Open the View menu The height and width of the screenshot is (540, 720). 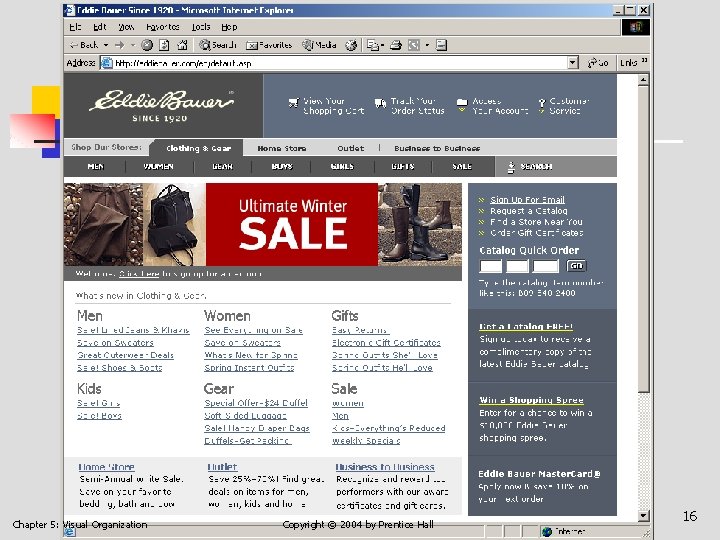point(126,27)
